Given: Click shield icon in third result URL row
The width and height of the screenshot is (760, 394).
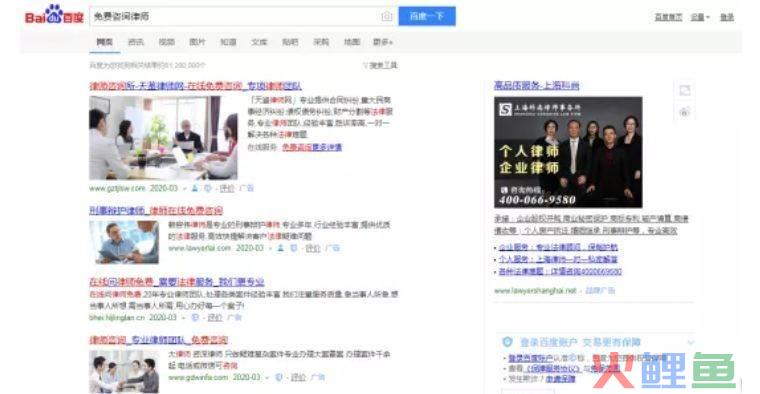Looking at the screenshot, I should pos(195,318).
